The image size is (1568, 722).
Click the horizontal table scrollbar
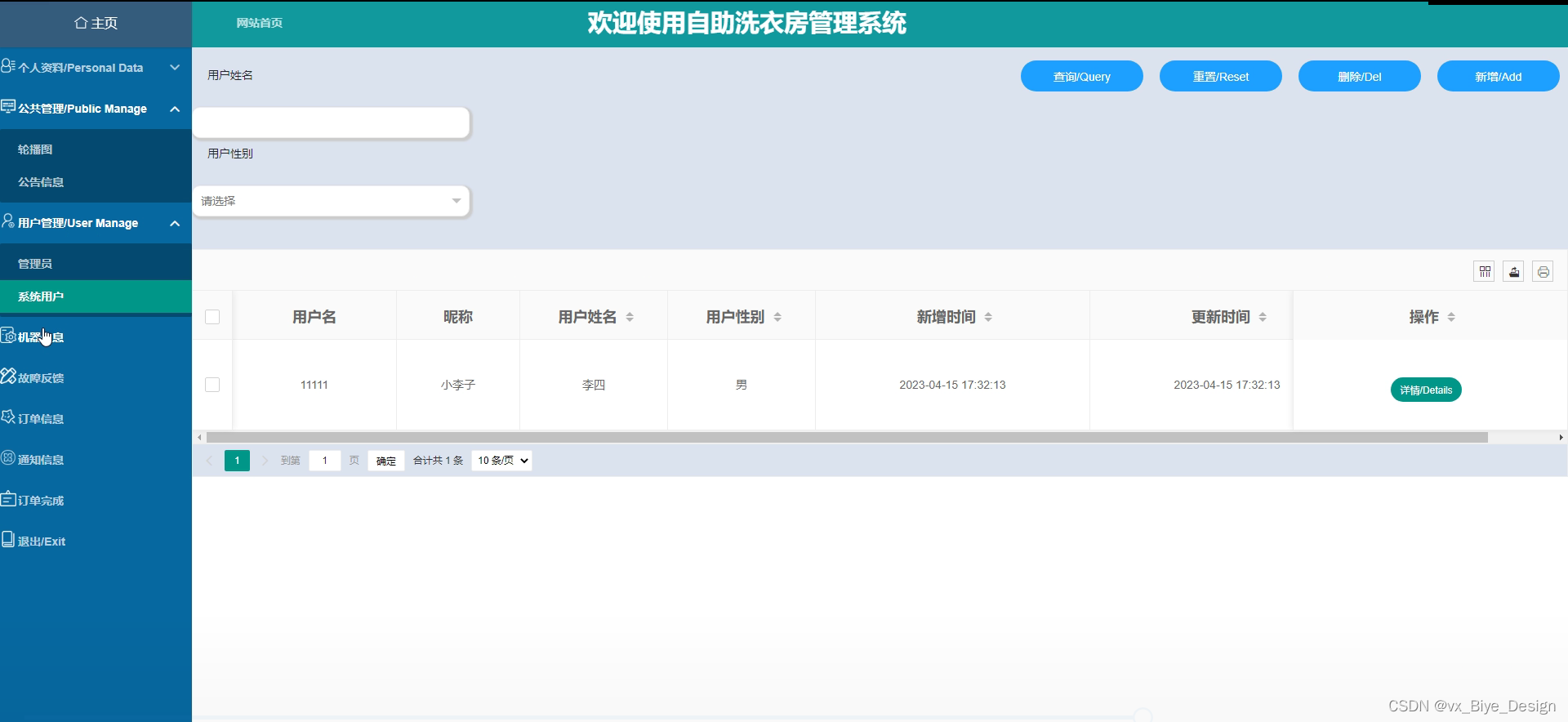point(847,438)
